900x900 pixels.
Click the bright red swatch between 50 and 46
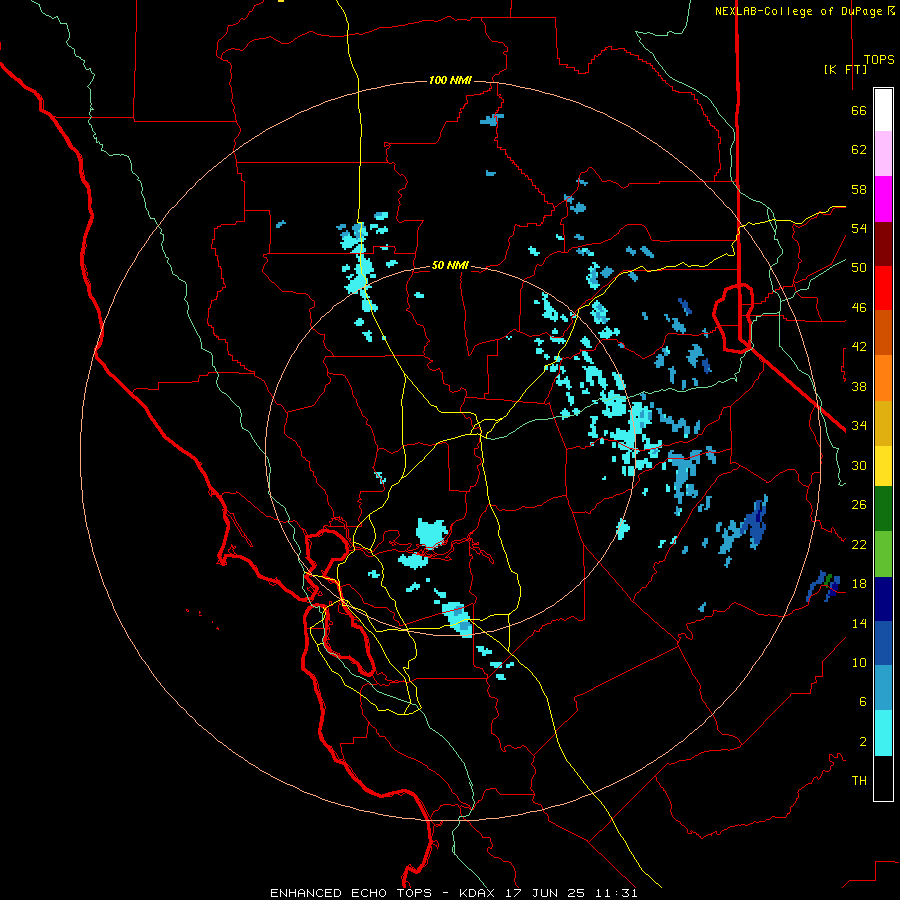pos(883,288)
